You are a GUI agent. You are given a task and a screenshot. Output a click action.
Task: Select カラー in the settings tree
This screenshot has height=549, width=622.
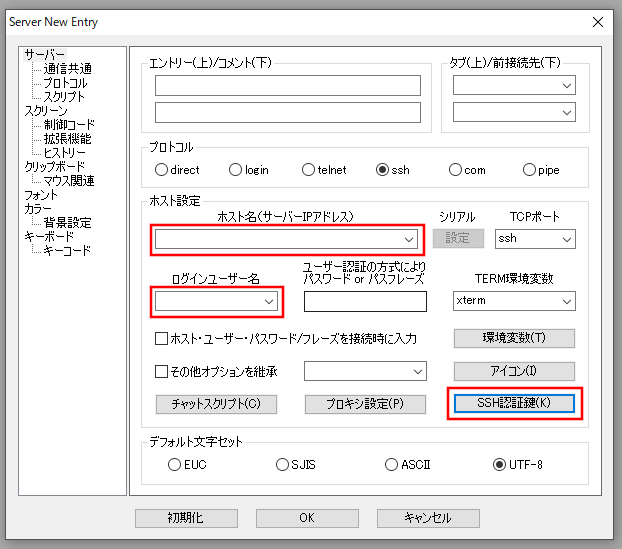pos(38,208)
